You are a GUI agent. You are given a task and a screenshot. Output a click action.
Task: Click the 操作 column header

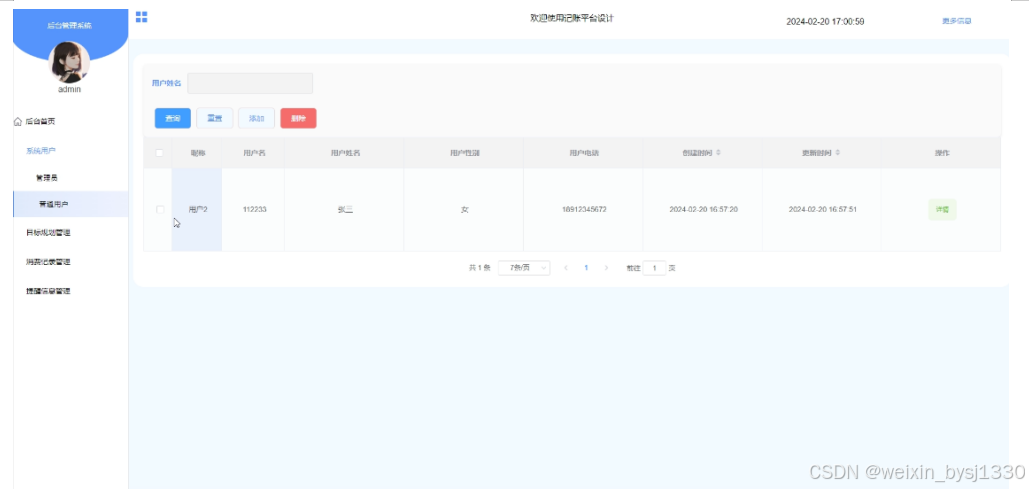tap(942, 153)
